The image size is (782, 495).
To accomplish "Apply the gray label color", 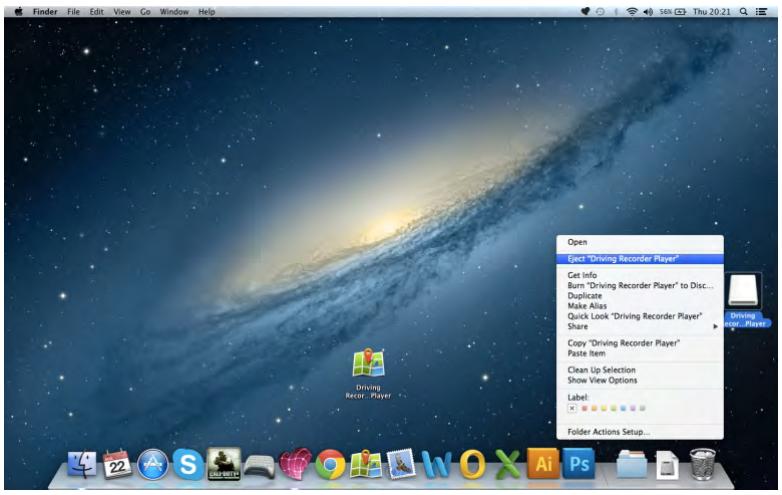I will [x=642, y=408].
